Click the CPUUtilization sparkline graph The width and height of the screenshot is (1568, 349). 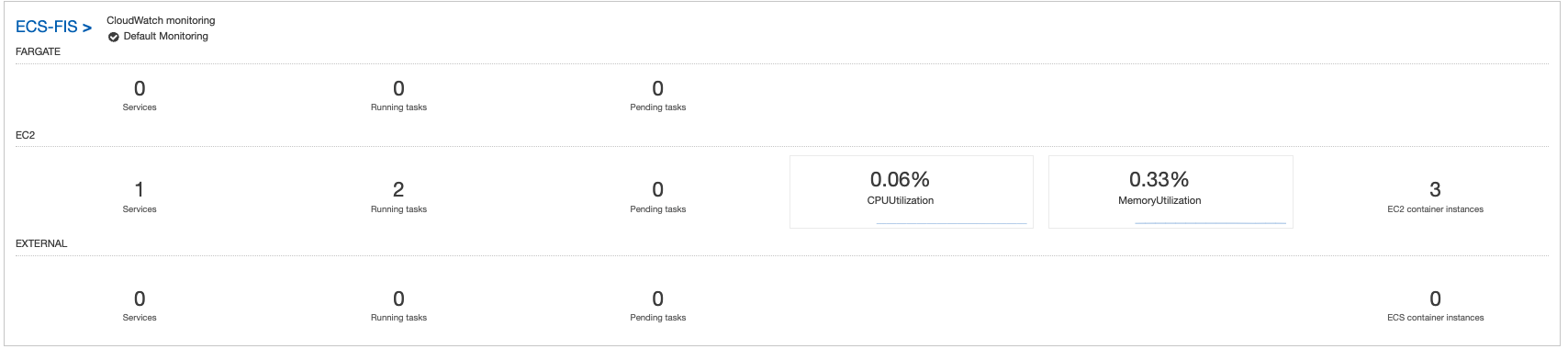point(951,223)
